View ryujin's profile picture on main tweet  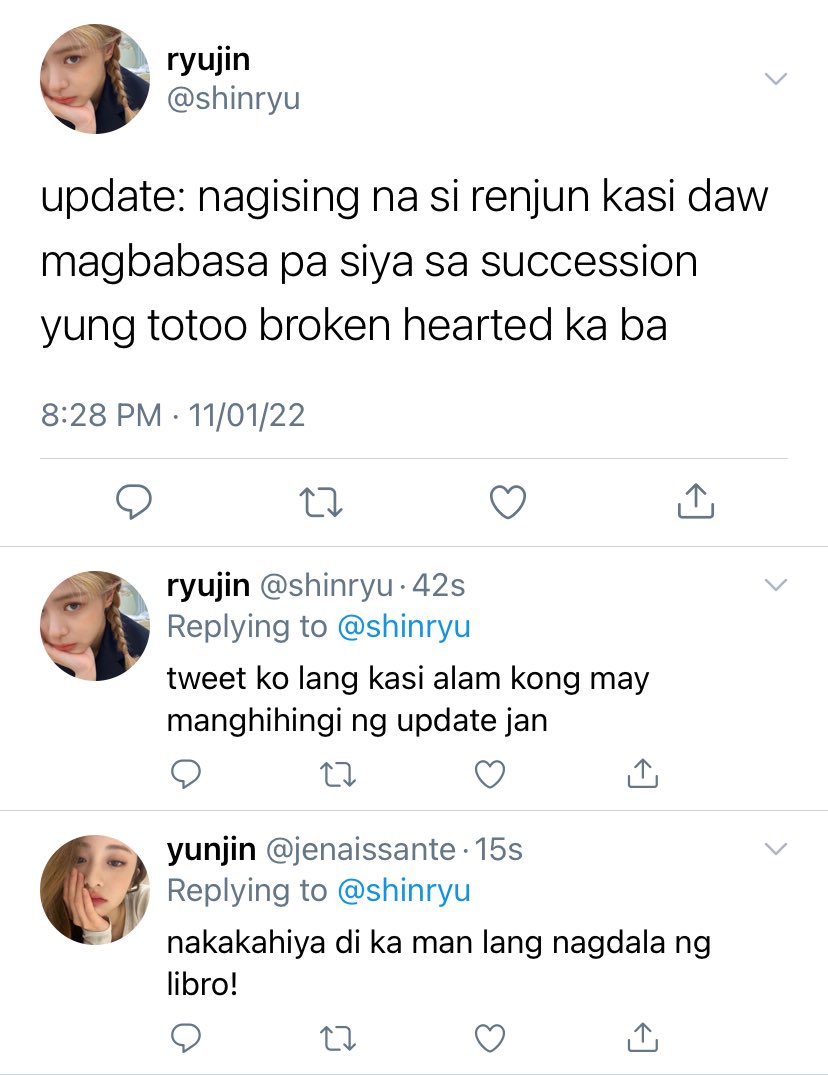point(95,79)
